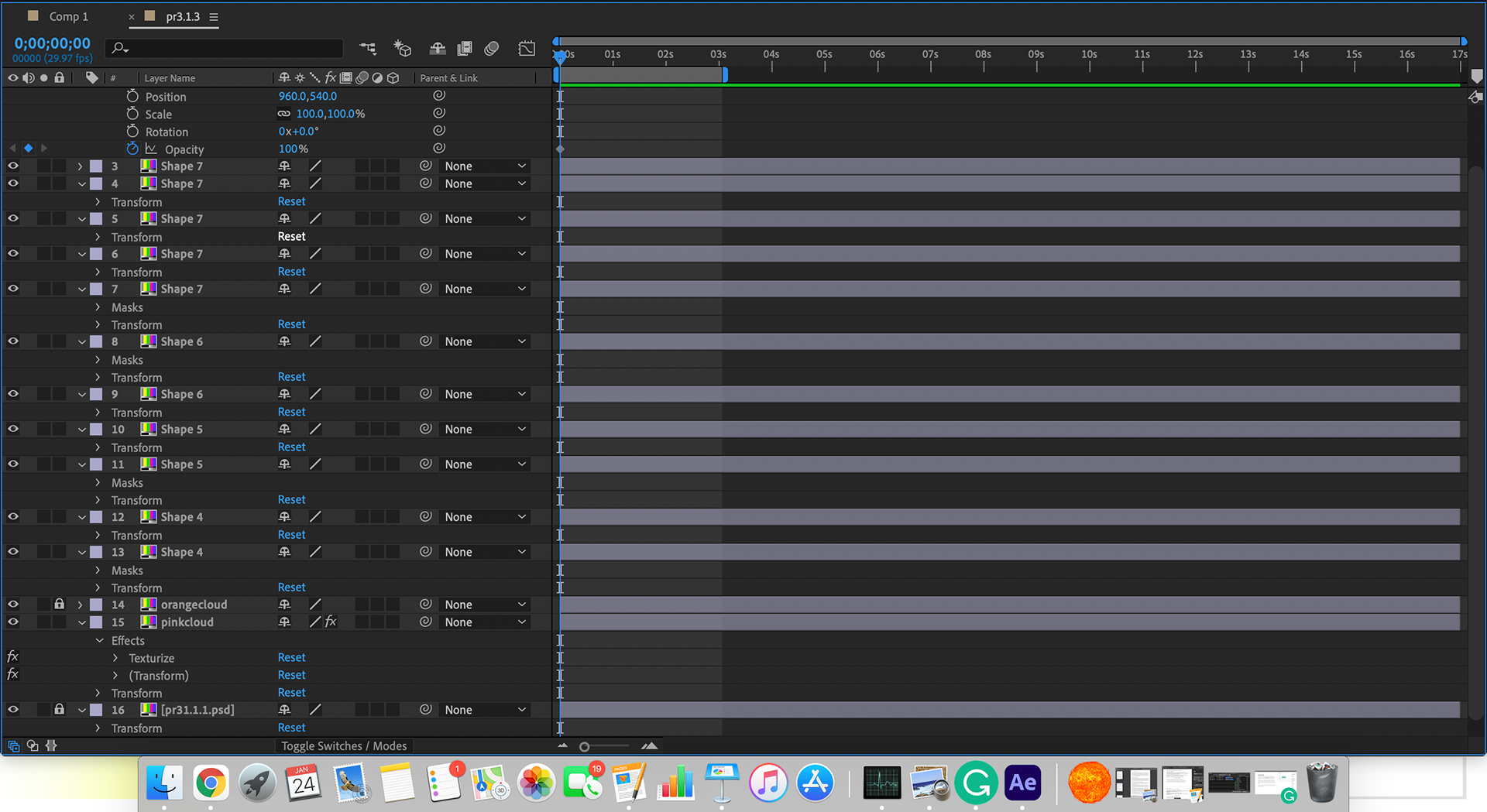Zoom out of the timeline

tap(562, 746)
